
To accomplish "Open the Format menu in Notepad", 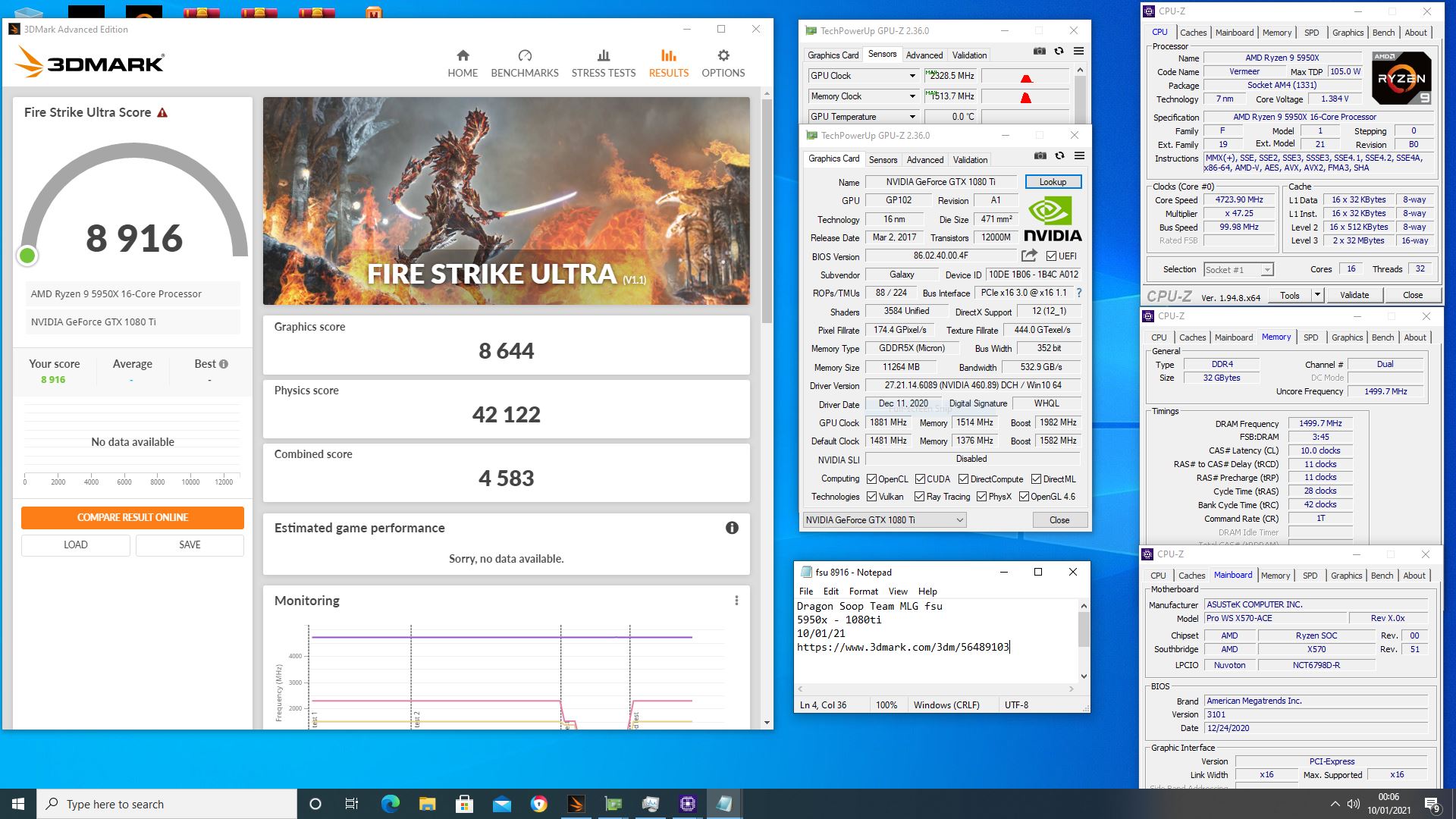I will (x=863, y=591).
